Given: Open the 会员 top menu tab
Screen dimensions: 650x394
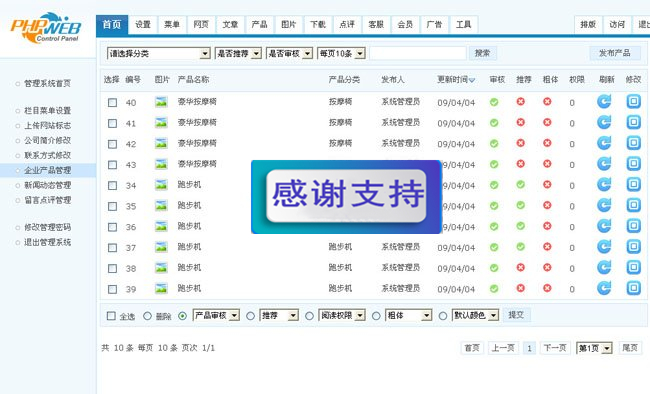Looking at the screenshot, I should (405, 25).
